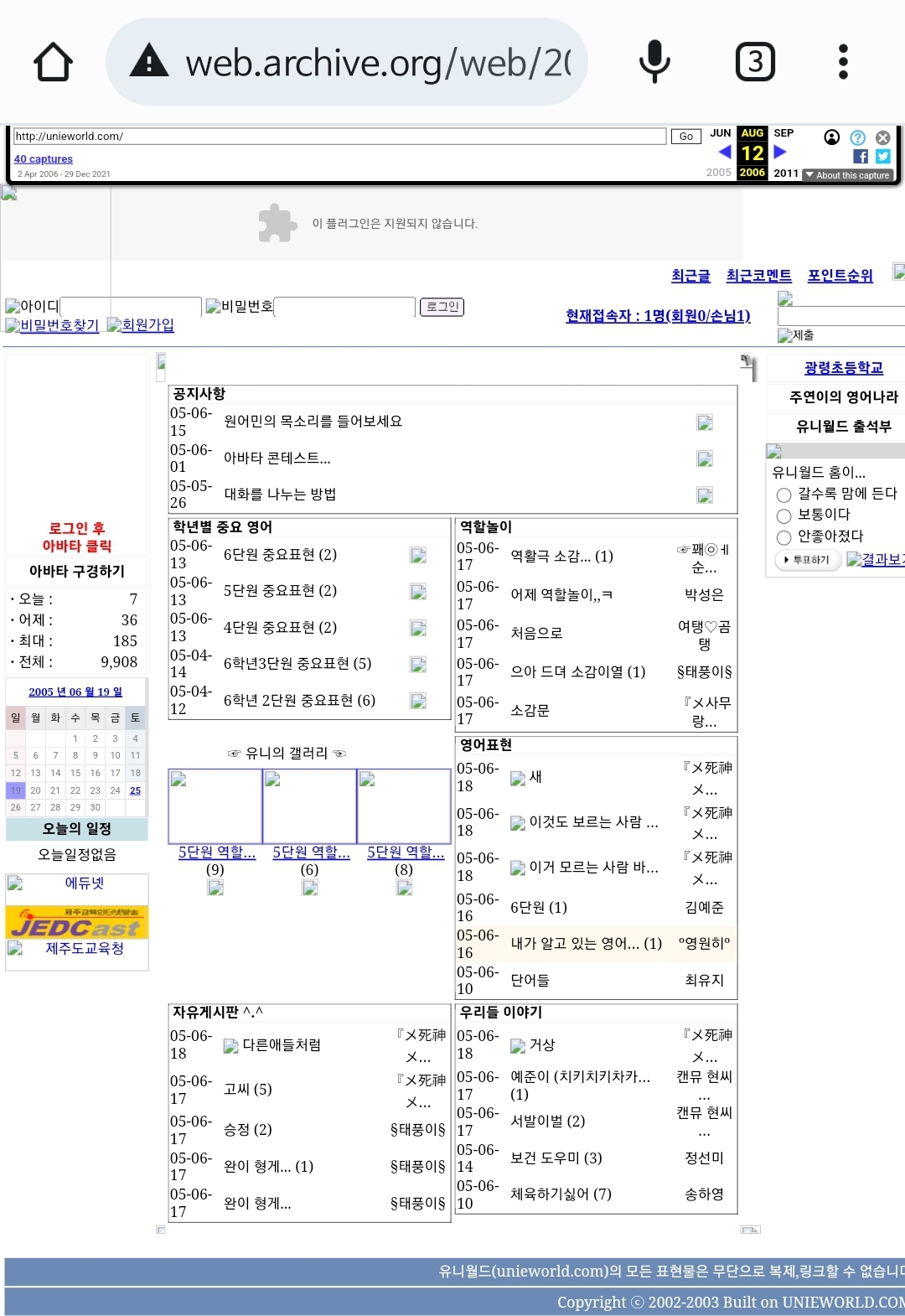Go to next capture with right arrow
The height and width of the screenshot is (1316, 905).
tap(780, 152)
